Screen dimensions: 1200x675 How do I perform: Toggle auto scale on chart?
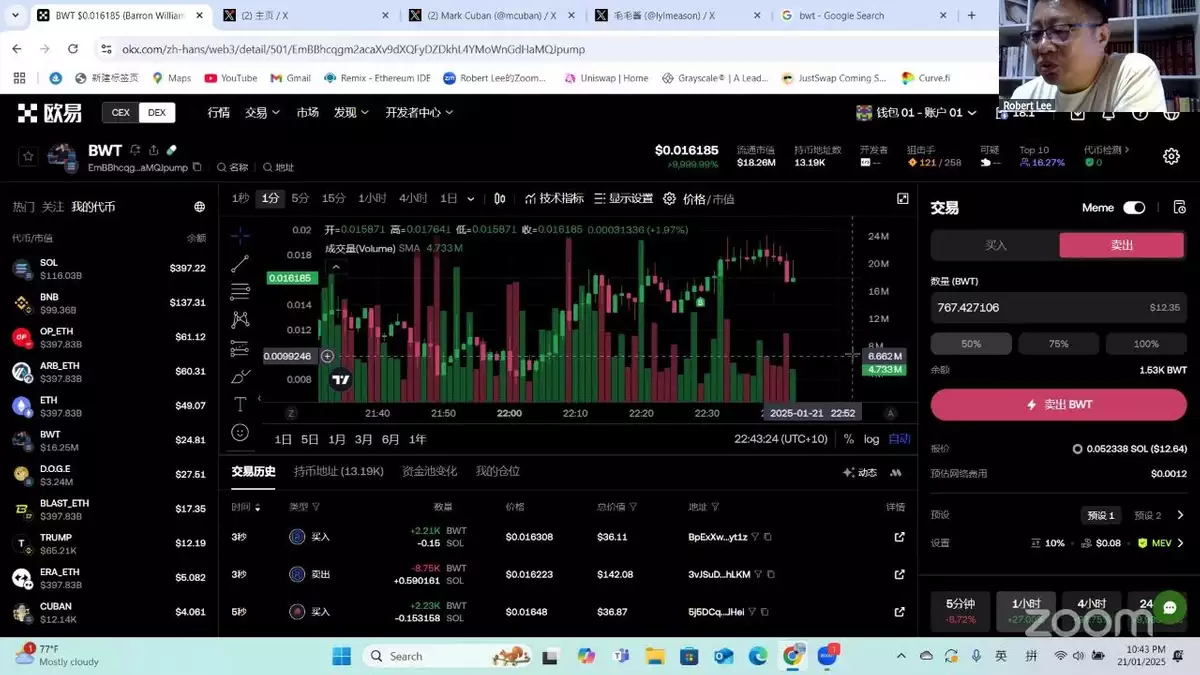[x=900, y=439]
